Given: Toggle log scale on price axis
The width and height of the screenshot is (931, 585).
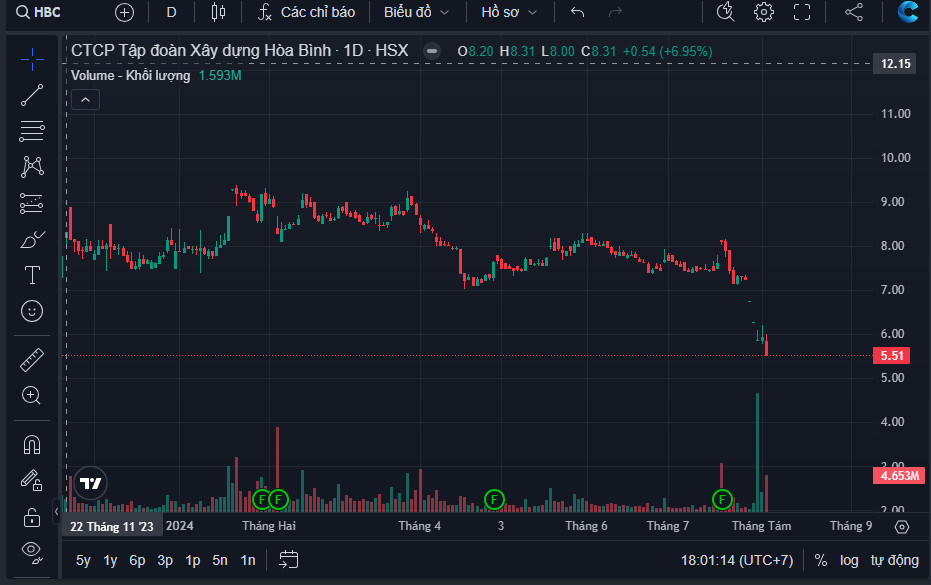Looking at the screenshot, I should [x=849, y=560].
